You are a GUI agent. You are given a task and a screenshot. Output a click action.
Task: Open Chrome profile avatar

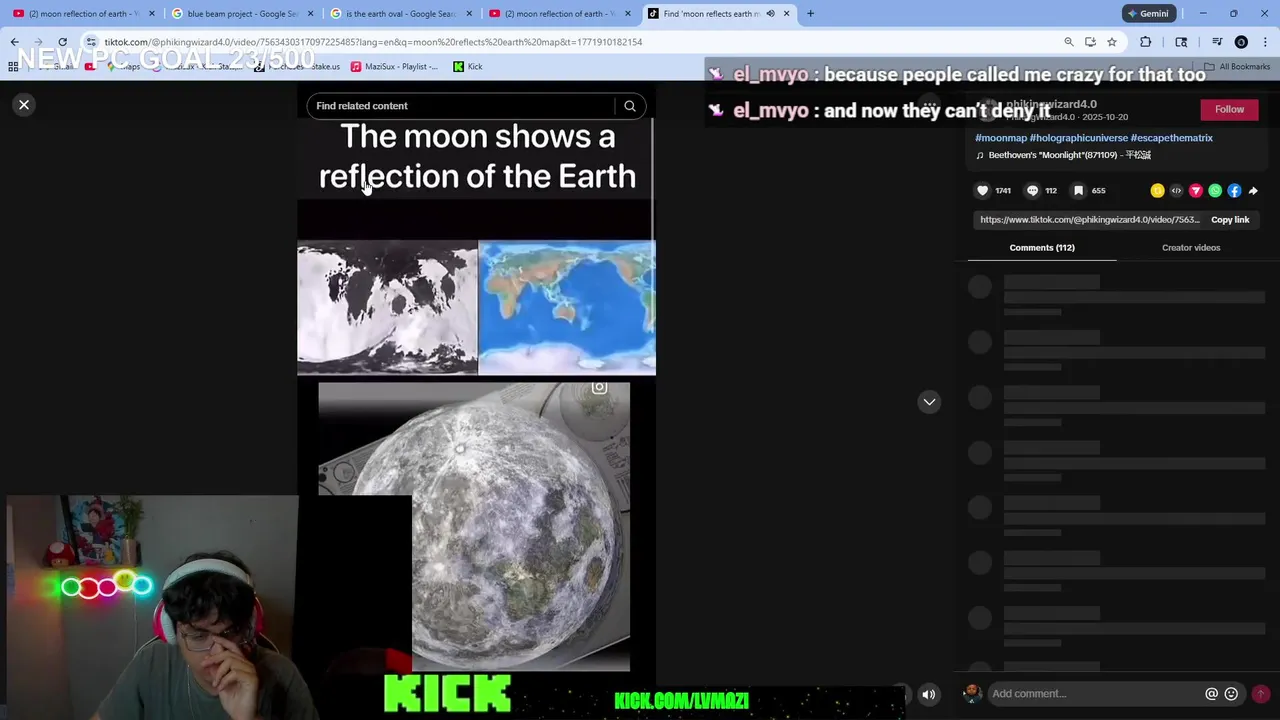(1241, 42)
